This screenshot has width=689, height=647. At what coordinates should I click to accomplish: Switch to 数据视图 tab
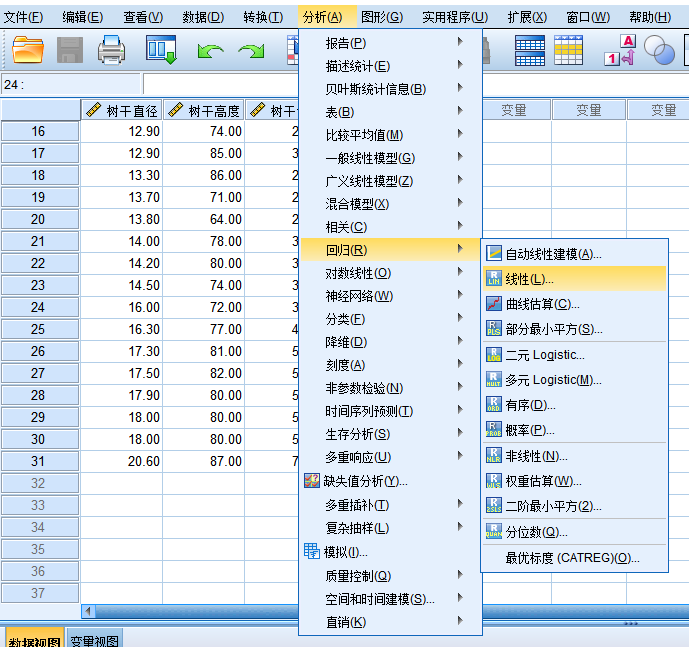click(34, 640)
